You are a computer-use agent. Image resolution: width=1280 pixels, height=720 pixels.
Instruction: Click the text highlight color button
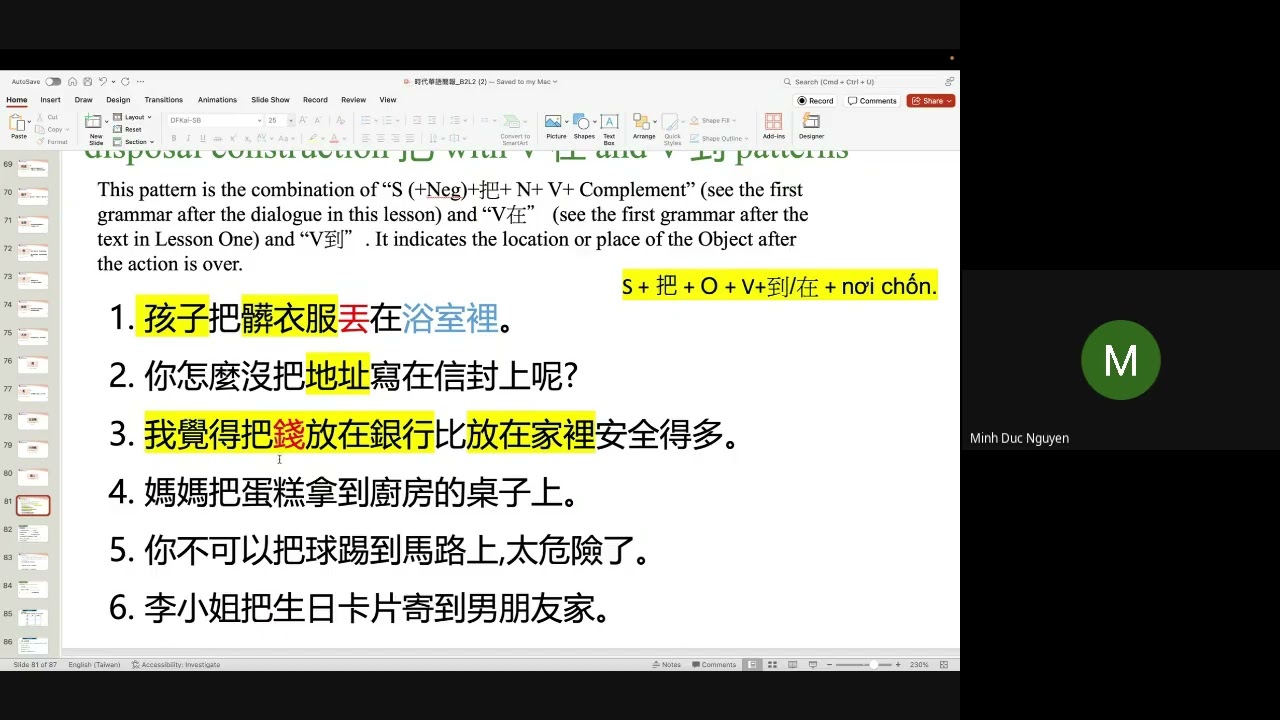[x=313, y=138]
